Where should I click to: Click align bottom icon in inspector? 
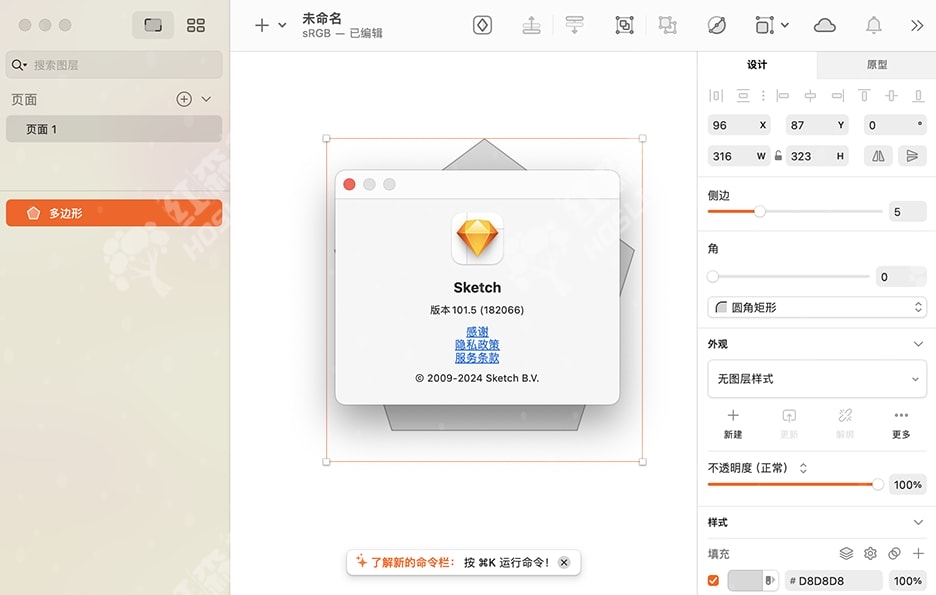[x=918, y=95]
